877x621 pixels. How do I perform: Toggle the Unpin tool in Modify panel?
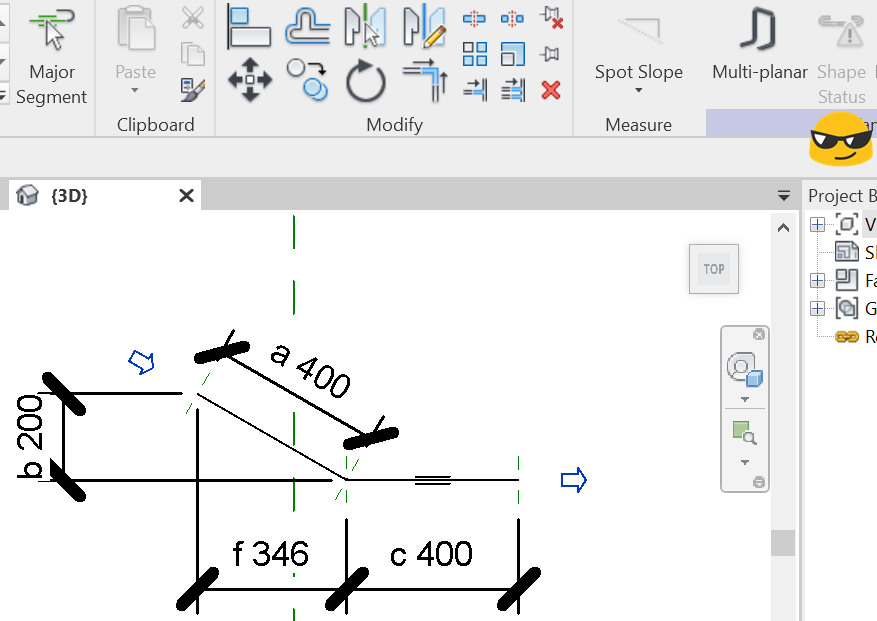[549, 17]
